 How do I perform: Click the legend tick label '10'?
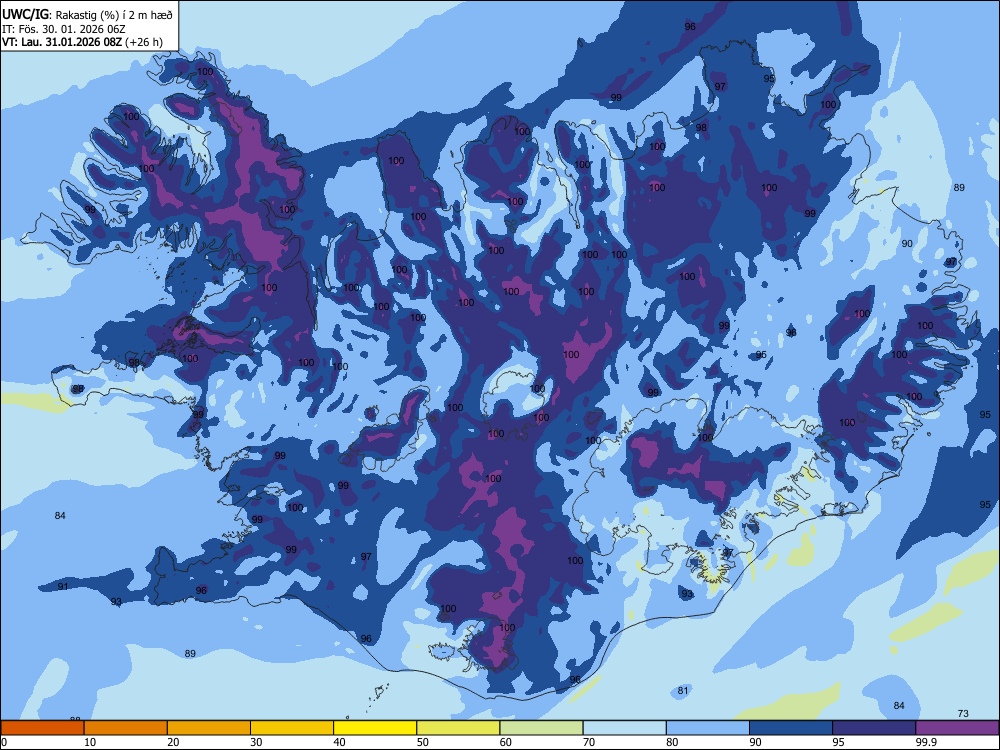click(x=90, y=742)
